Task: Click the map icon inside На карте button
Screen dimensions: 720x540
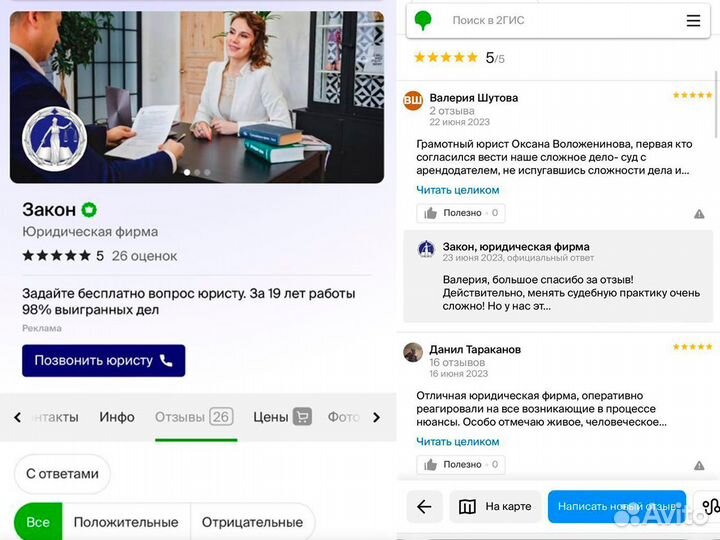Action: (467, 506)
